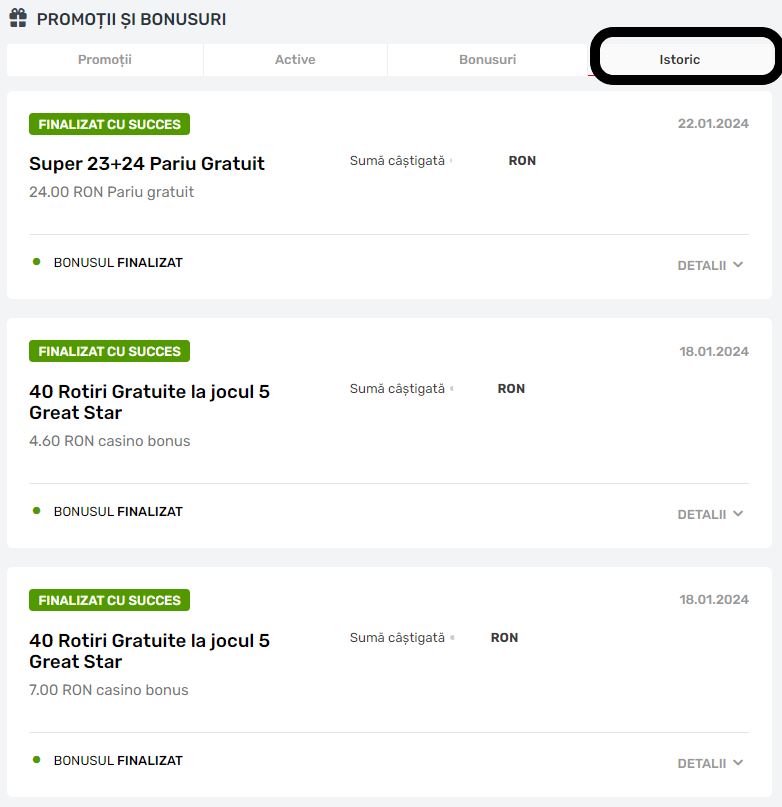This screenshot has width=782, height=807.
Task: Click the chevron next to the first DETALII
Action: click(x=737, y=264)
